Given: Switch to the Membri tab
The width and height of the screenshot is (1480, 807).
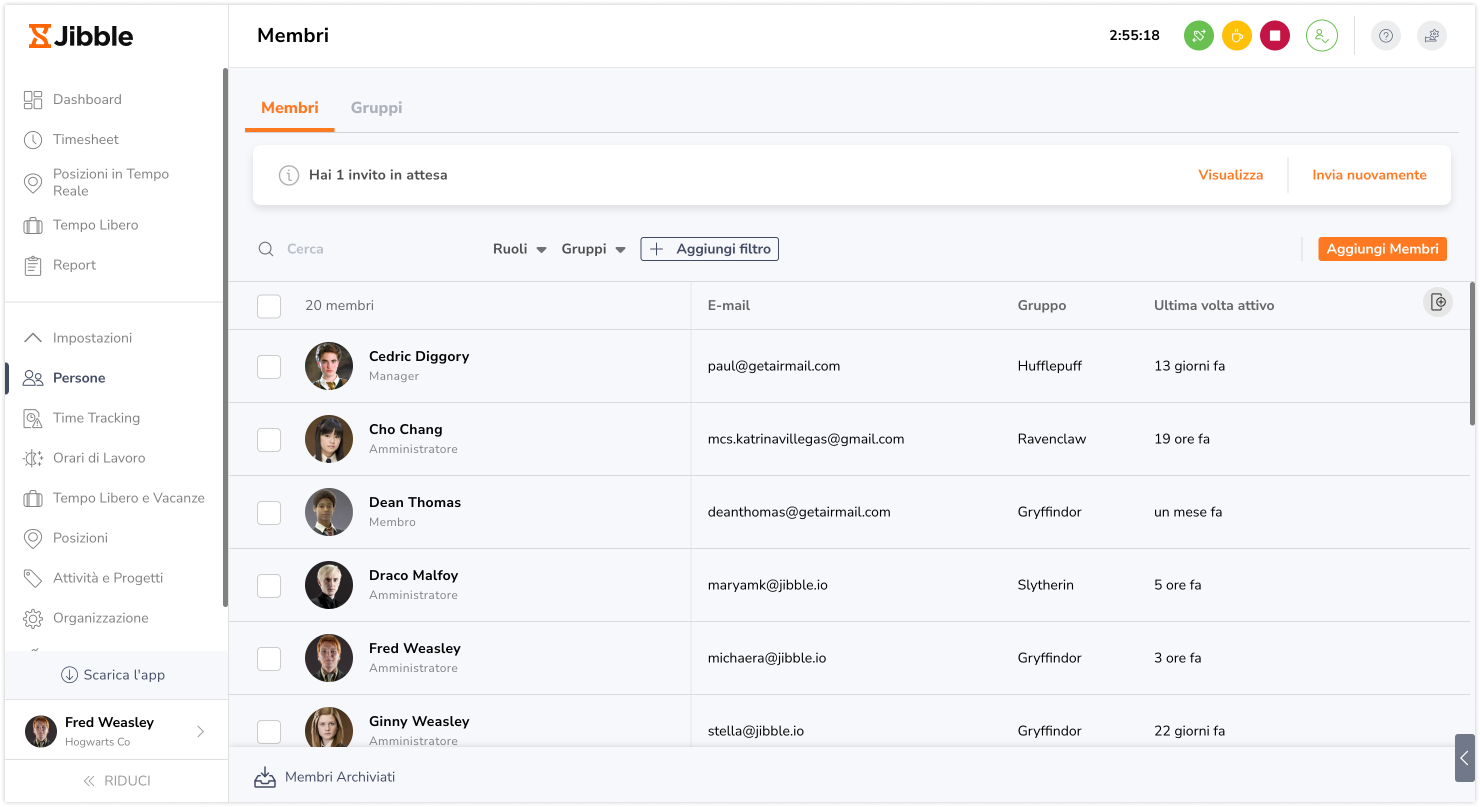Looking at the screenshot, I should pyautogui.click(x=290, y=108).
